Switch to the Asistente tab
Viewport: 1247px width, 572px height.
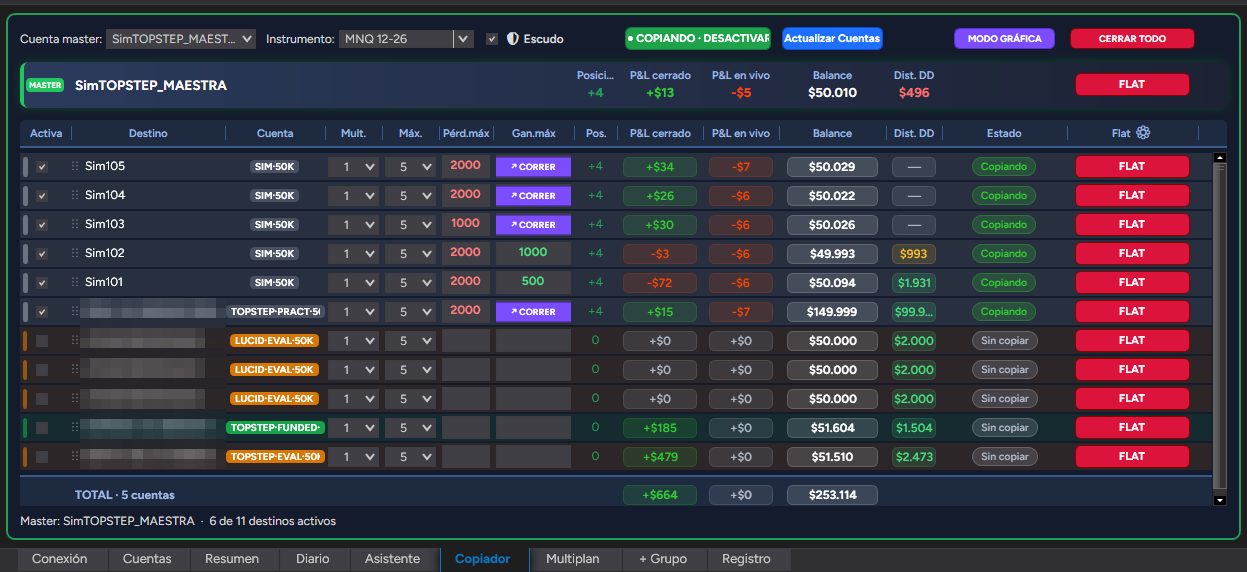[393, 559]
